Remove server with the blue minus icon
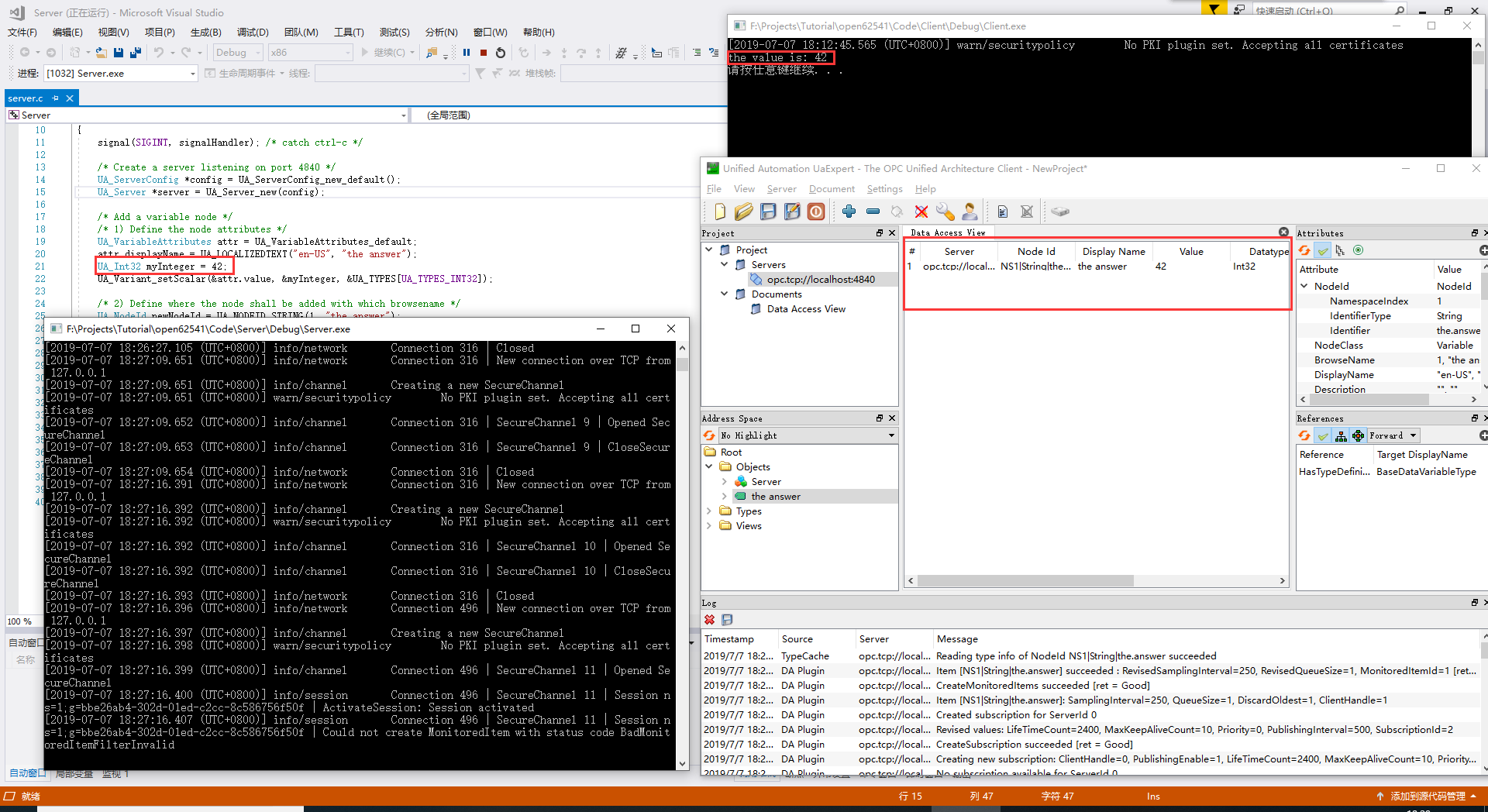The image size is (1488, 812). pyautogui.click(x=873, y=212)
